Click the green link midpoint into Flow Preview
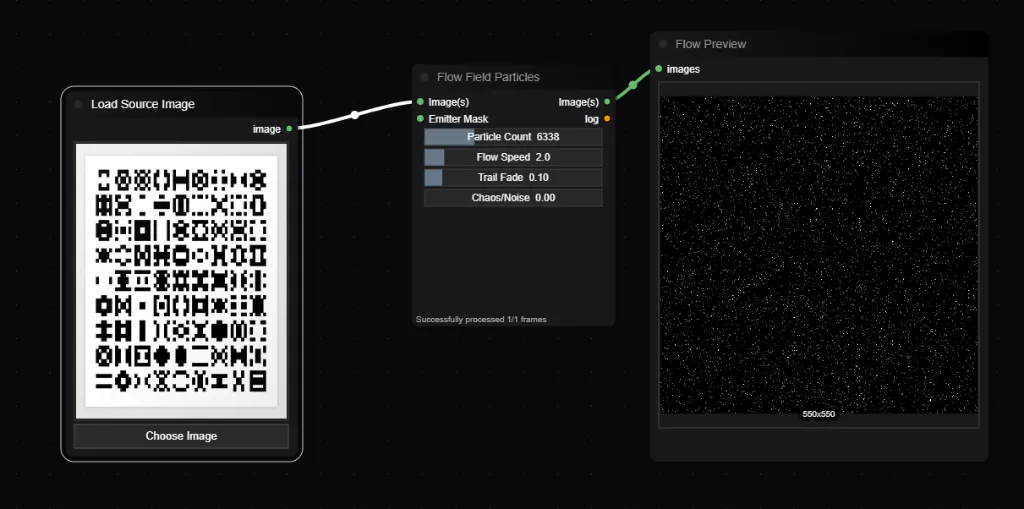The image size is (1024, 509). (x=632, y=85)
